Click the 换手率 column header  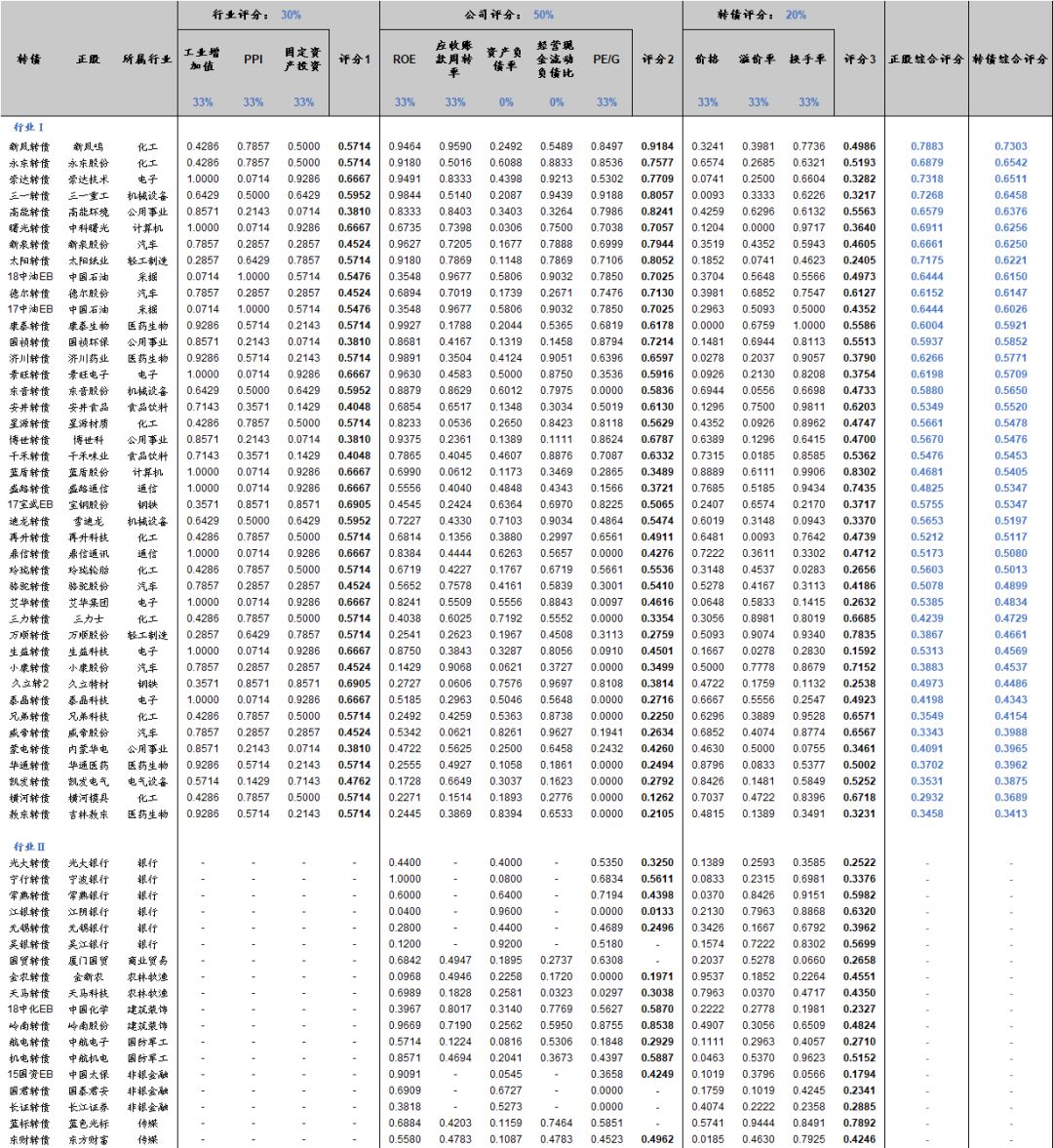(807, 59)
